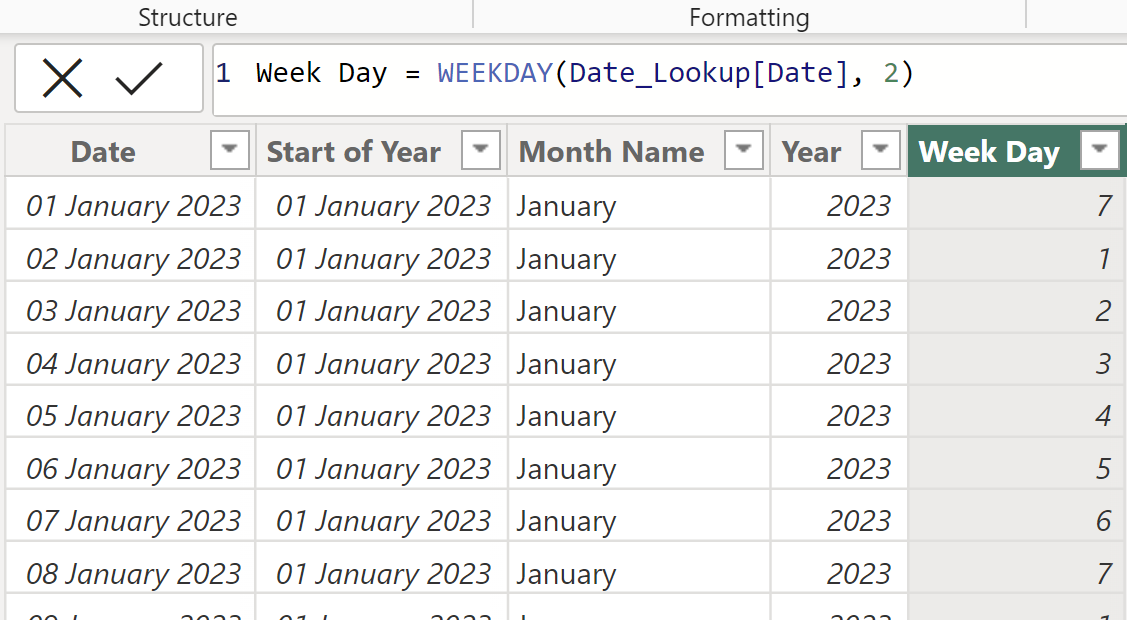The height and width of the screenshot is (620, 1127).
Task: Click the Formatting ribbon group label
Action: point(749,17)
